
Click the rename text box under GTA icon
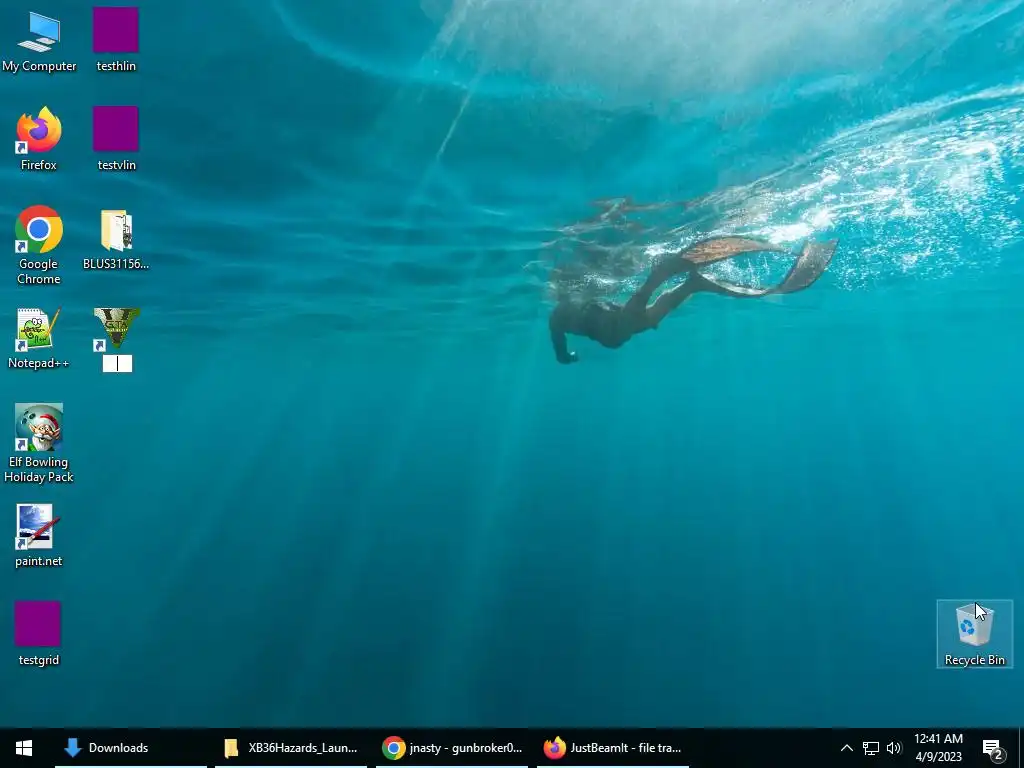[x=118, y=364]
